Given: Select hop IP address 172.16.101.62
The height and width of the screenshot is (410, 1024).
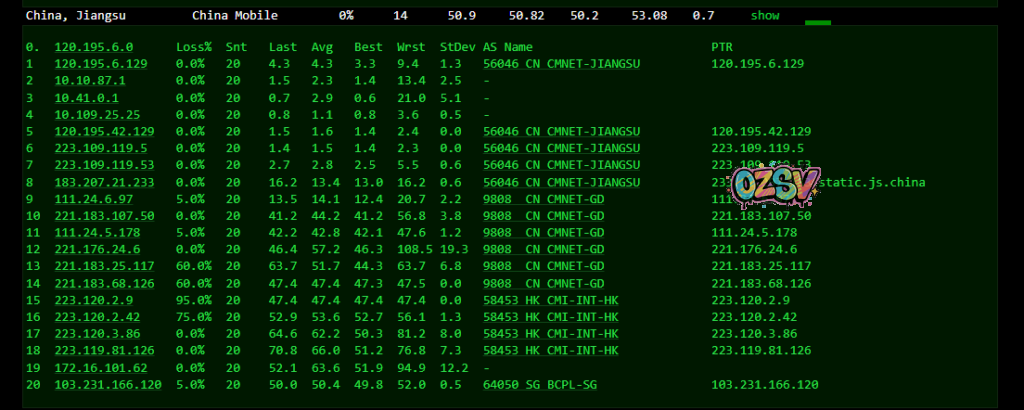Looking at the screenshot, I should [x=101, y=367].
